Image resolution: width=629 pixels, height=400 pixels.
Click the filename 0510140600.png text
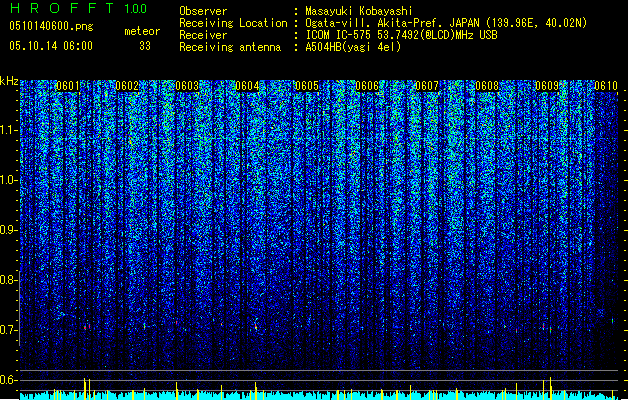[x=51, y=26]
